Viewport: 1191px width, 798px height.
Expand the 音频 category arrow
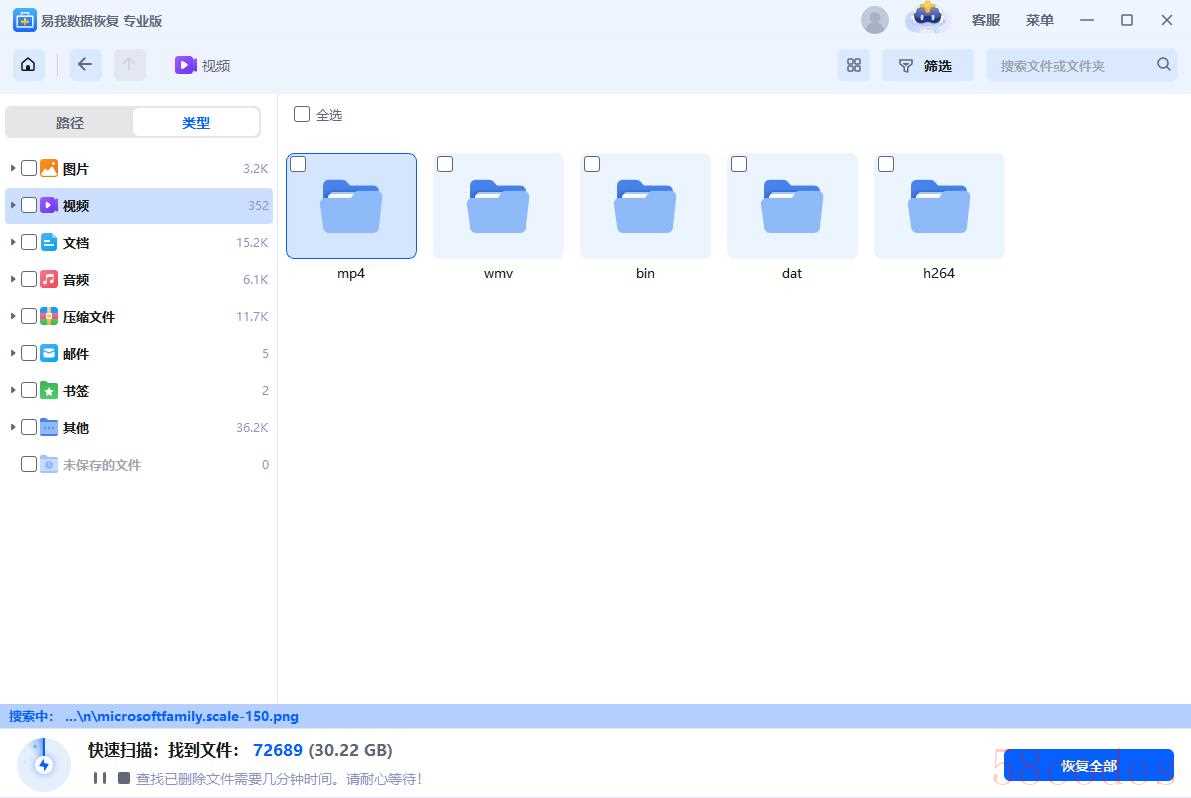(13, 279)
